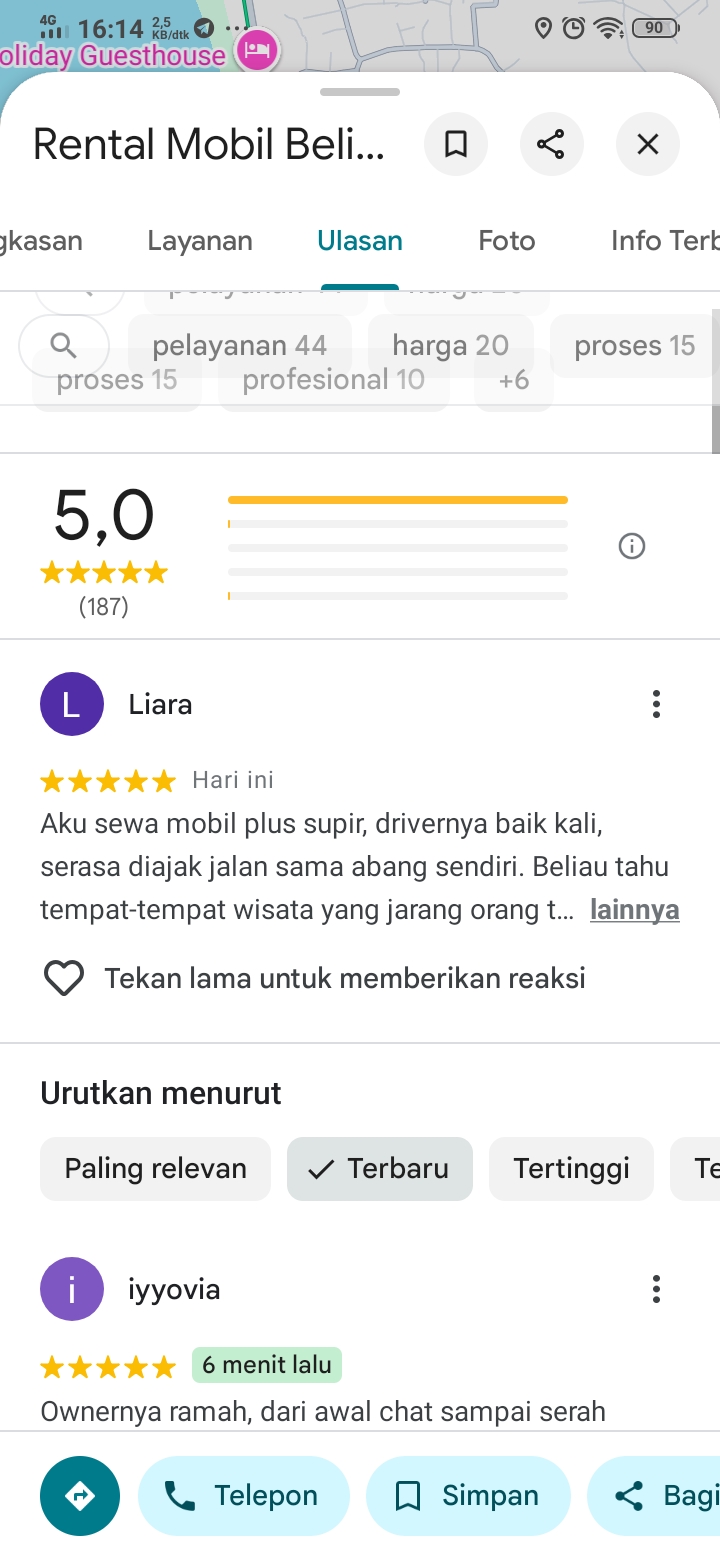Tap the pink hotel map pin
The image size is (720, 1544).
258,50
